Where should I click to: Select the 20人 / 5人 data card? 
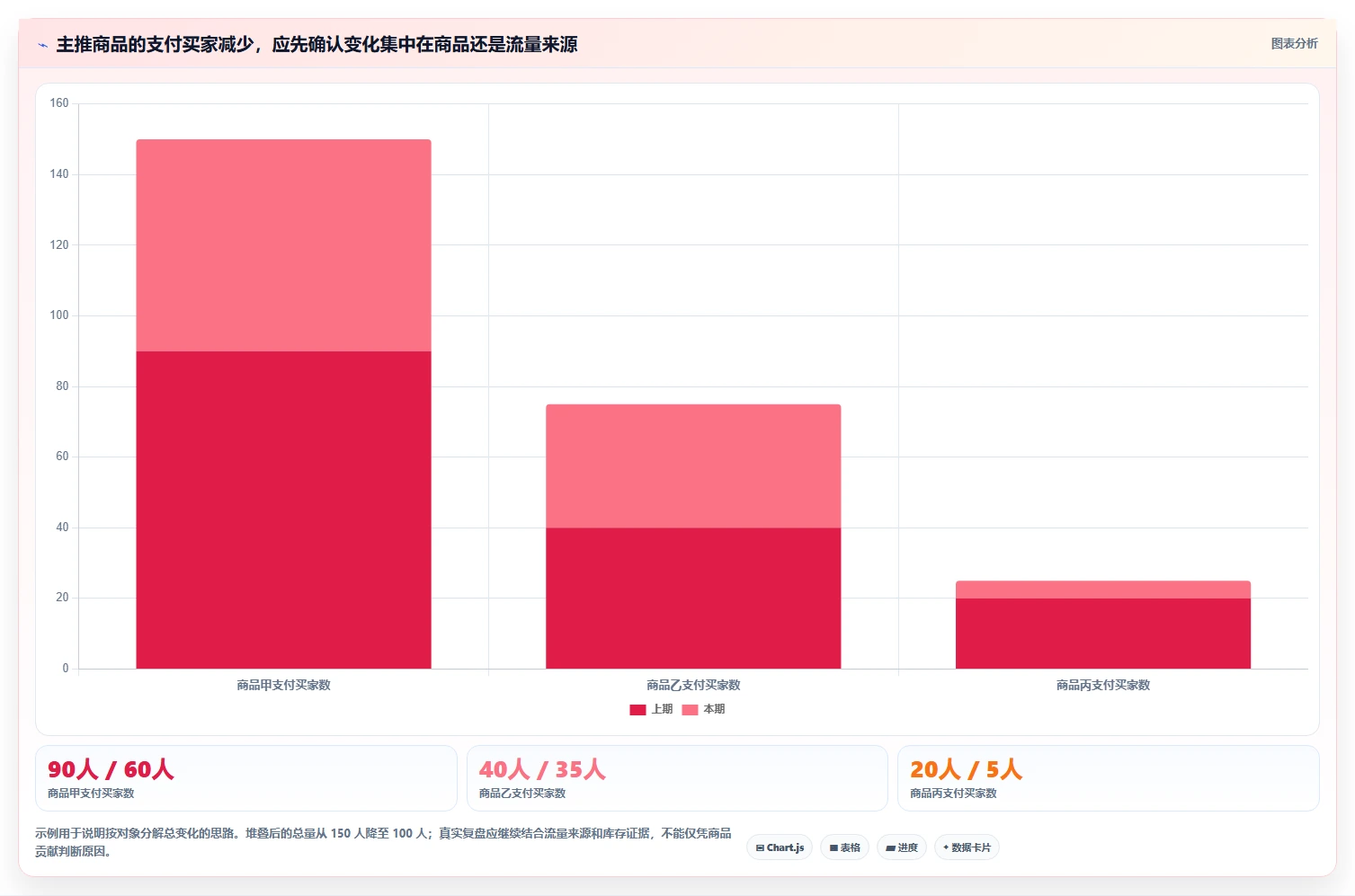[x=1109, y=778]
